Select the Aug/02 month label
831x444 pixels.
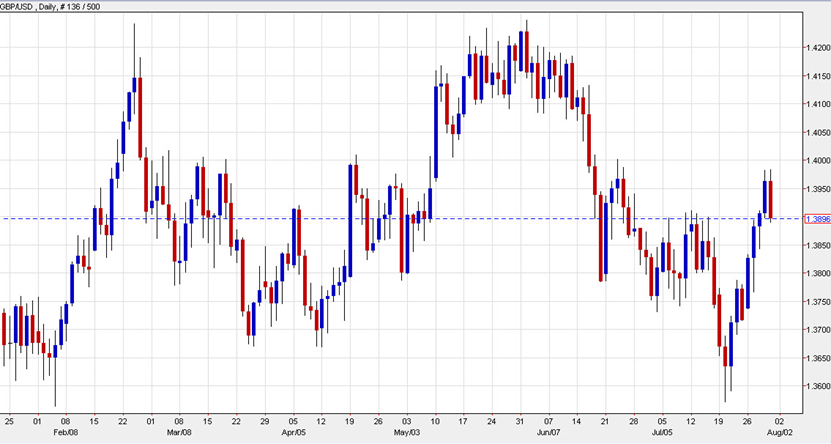coord(781,432)
